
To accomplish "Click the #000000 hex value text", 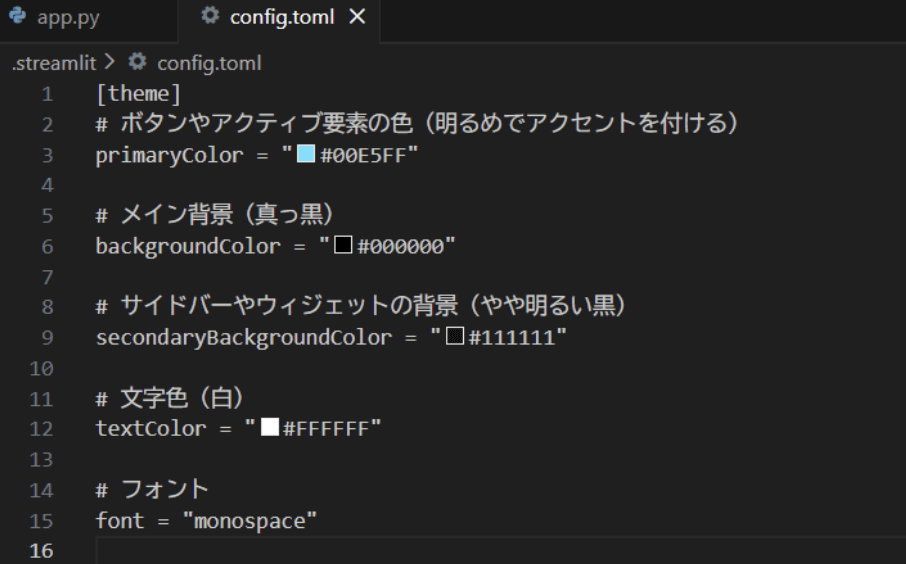I will coord(400,247).
